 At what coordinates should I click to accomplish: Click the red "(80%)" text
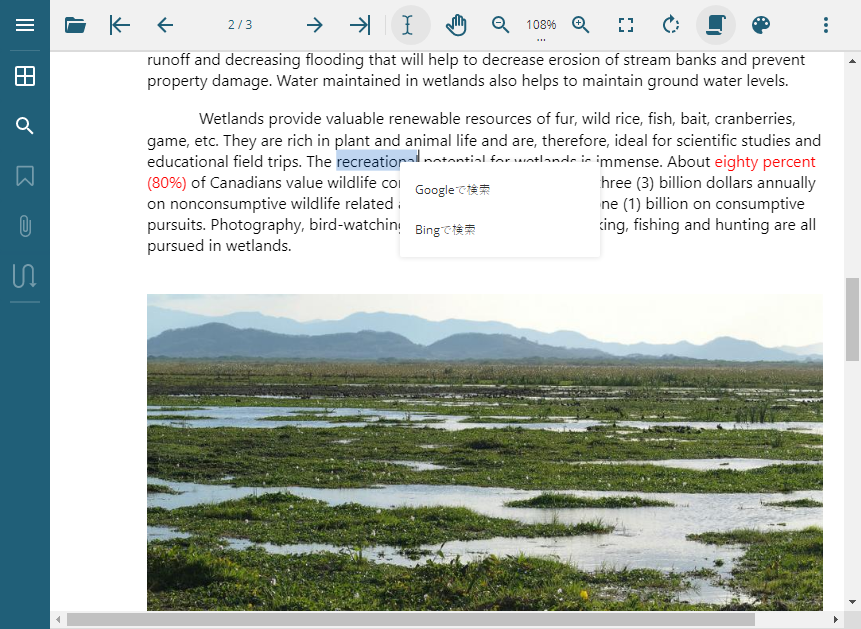167,182
